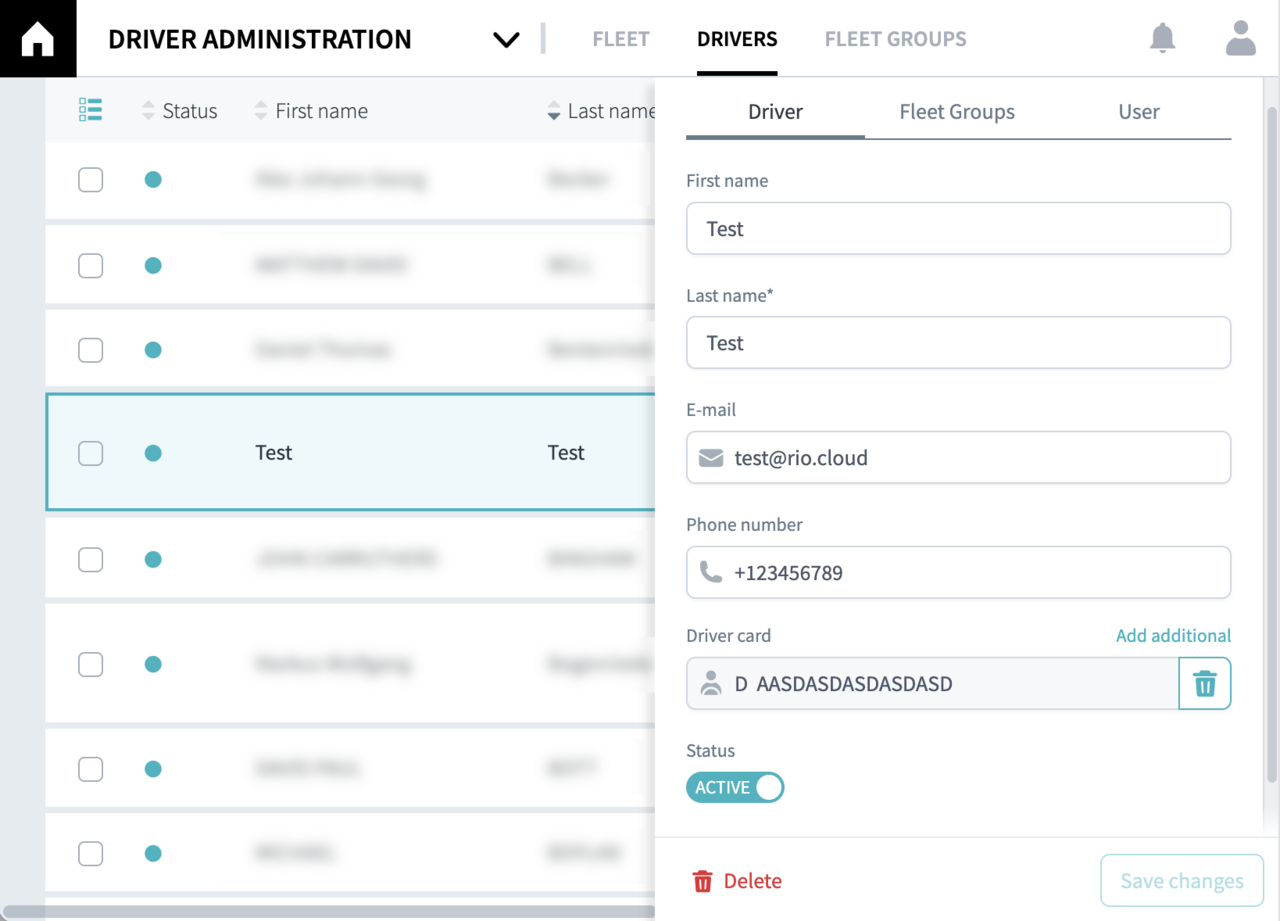Toggle the driver Status from ACTIVE
Image resolution: width=1280 pixels, height=921 pixels.
click(x=735, y=787)
